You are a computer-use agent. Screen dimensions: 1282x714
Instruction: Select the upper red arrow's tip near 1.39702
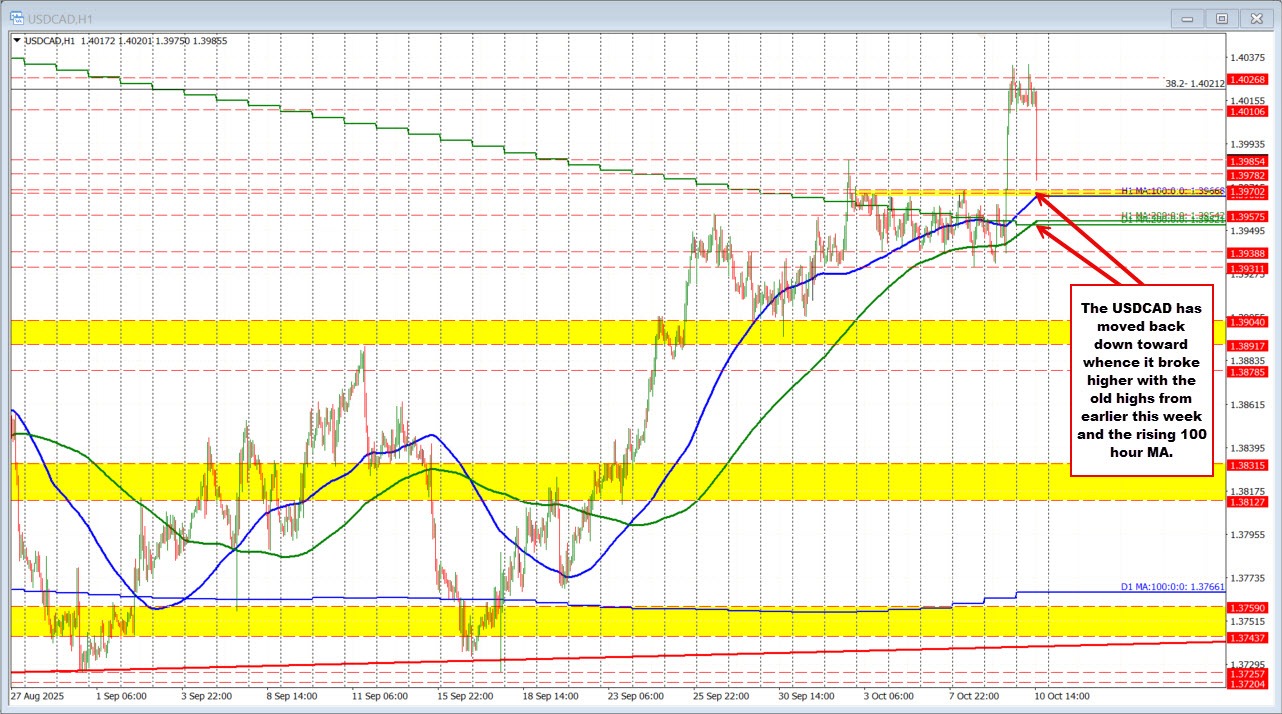(1037, 193)
